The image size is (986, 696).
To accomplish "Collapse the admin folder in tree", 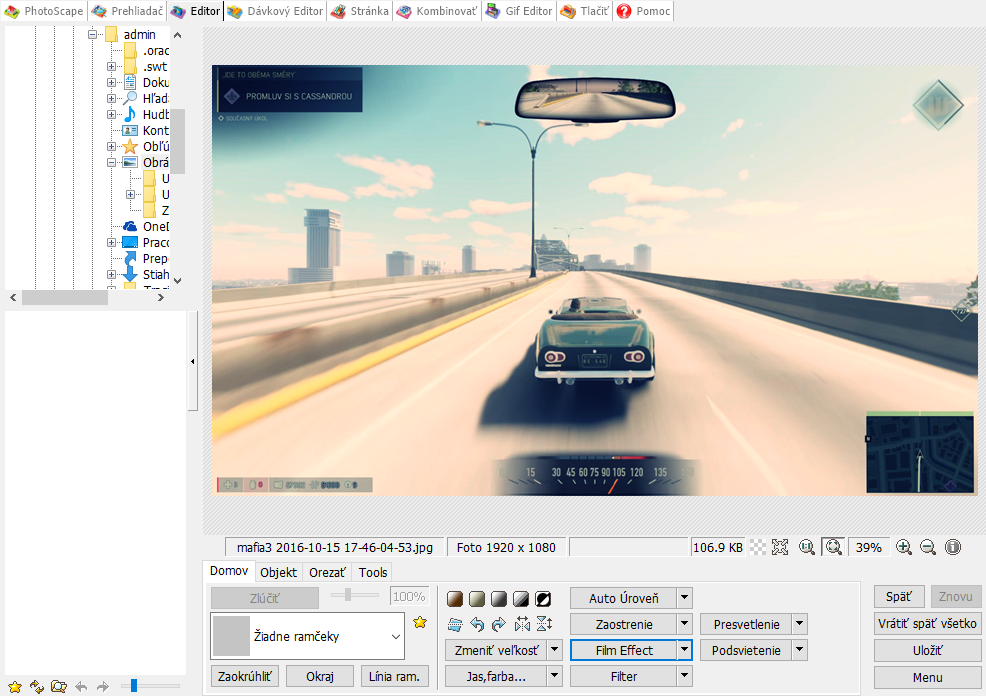I will pyautogui.click(x=92, y=35).
